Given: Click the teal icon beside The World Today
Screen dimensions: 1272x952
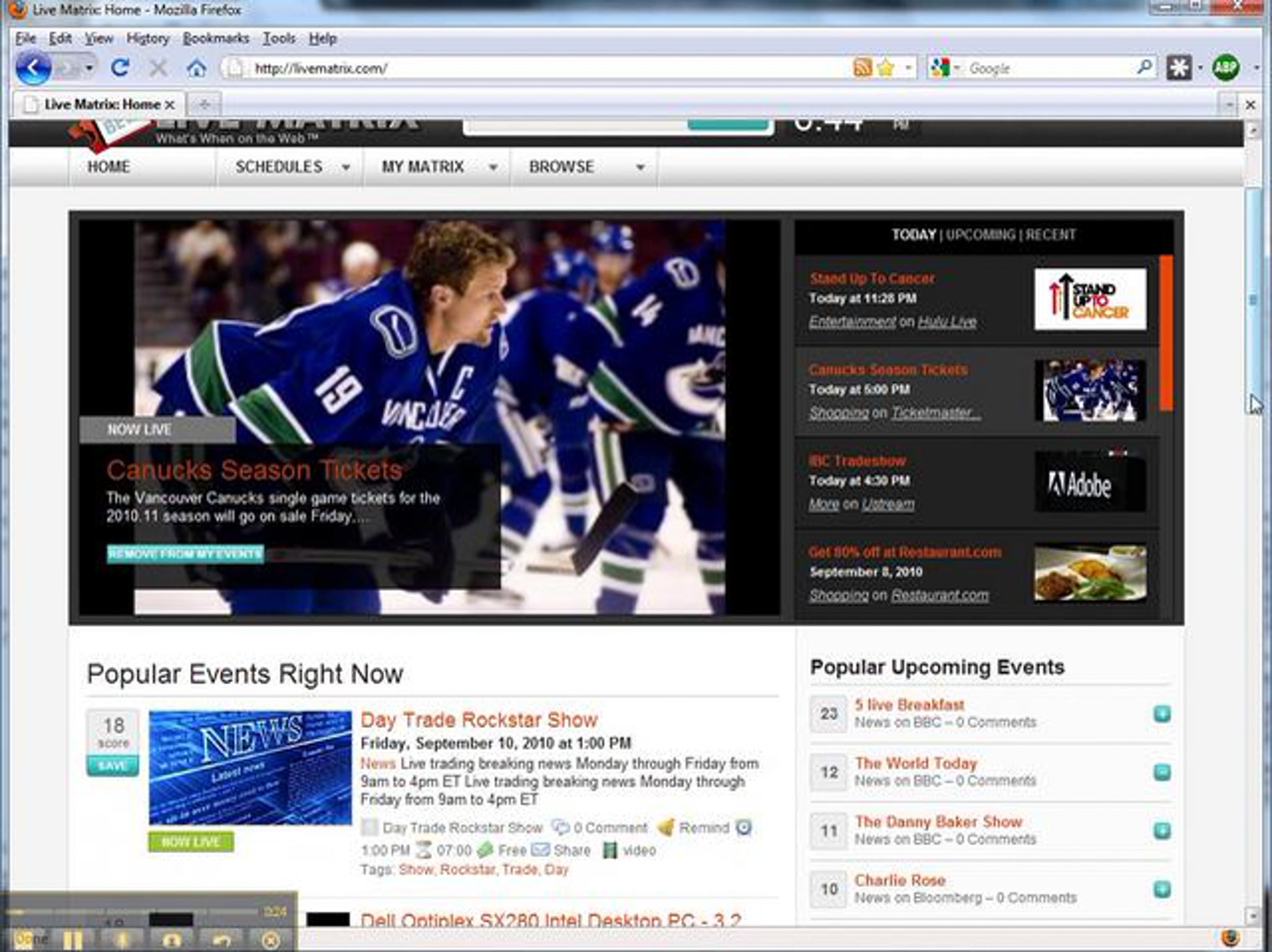Looking at the screenshot, I should [1162, 772].
